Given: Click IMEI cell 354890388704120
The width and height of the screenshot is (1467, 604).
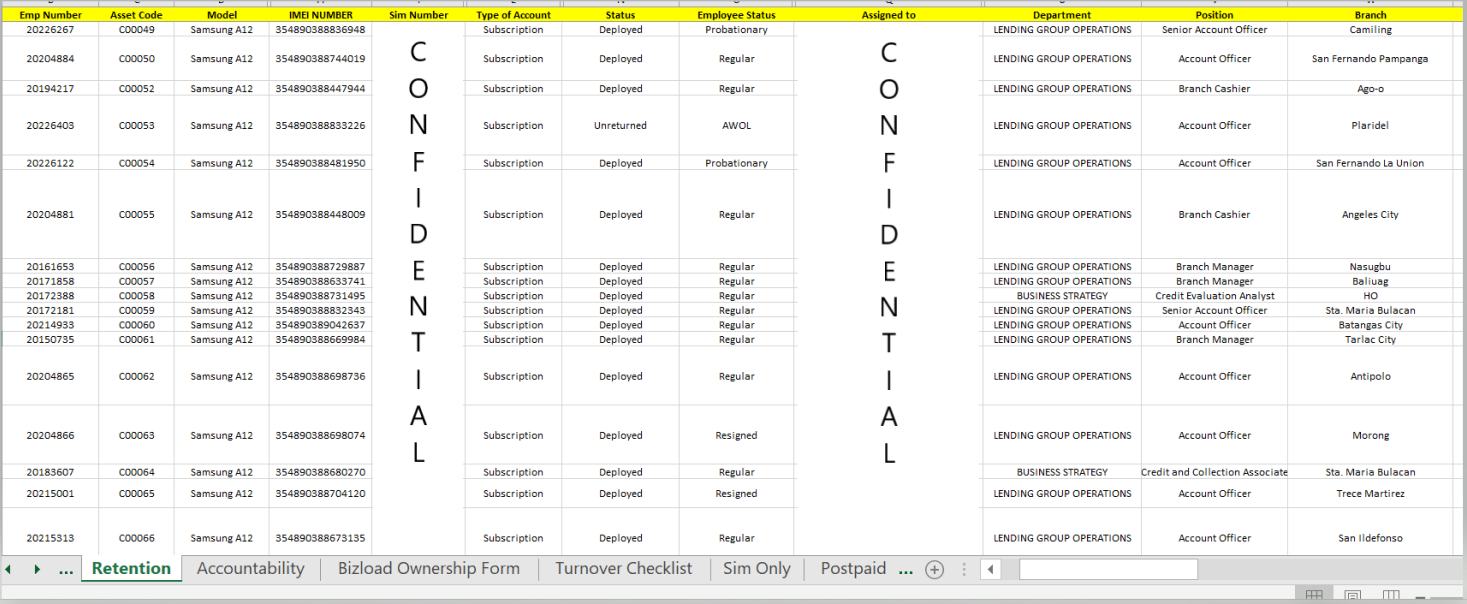Looking at the screenshot, I should [x=320, y=494].
